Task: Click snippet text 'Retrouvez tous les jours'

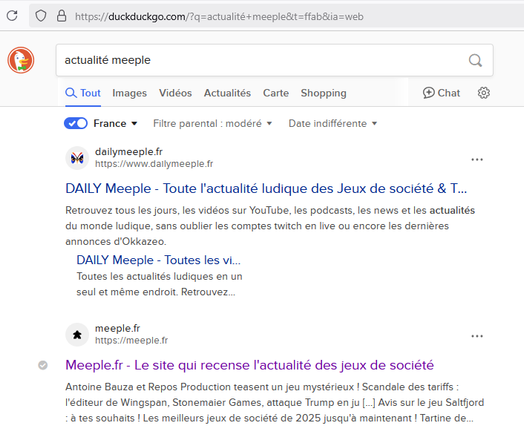Action: click(x=123, y=210)
